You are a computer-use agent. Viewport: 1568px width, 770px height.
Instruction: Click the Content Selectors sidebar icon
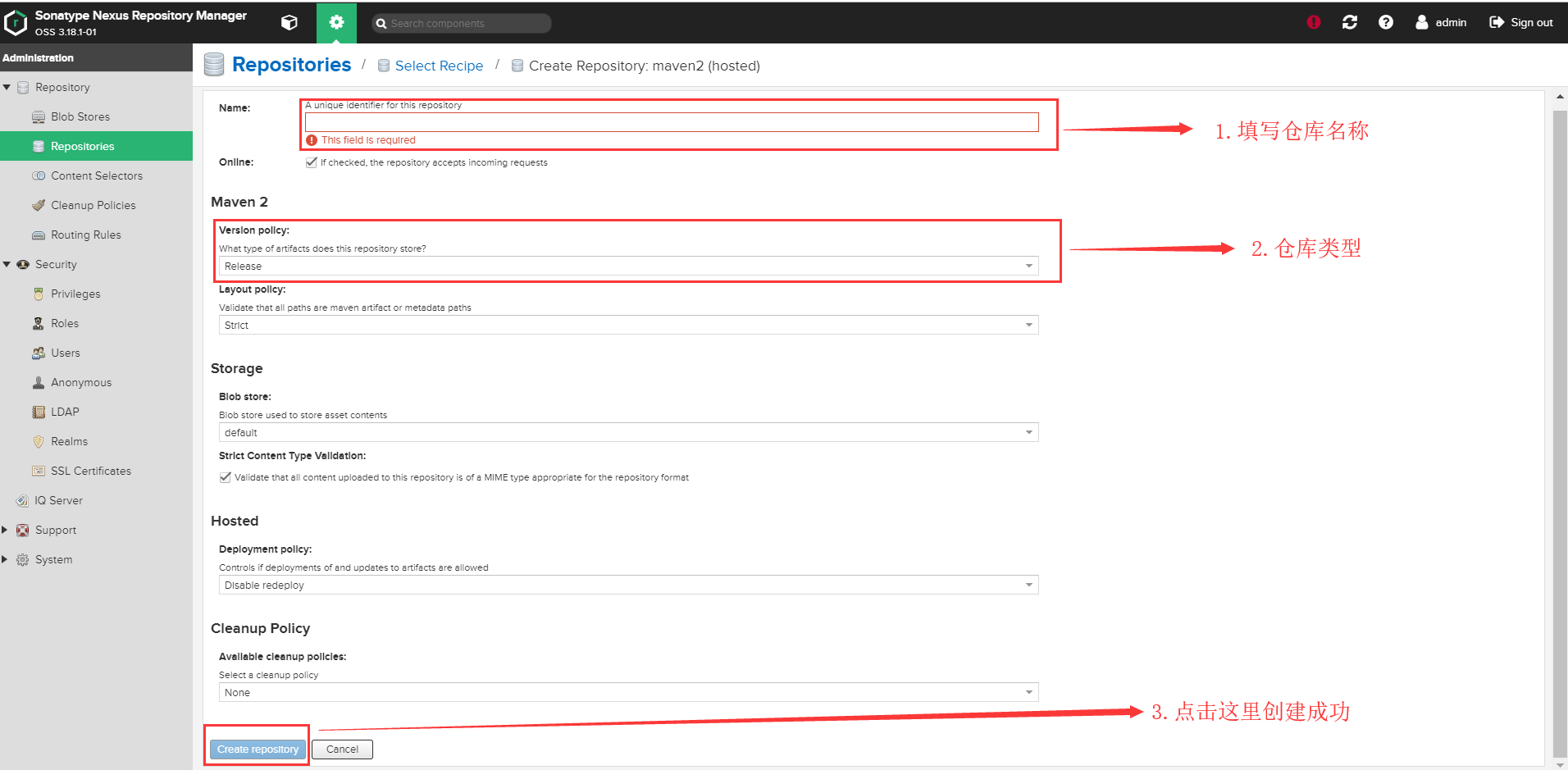click(x=39, y=176)
